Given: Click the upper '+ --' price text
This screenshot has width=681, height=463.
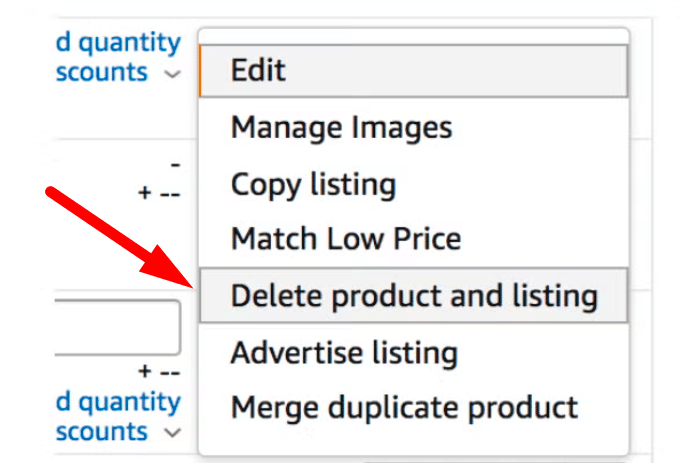Looking at the screenshot, I should (159, 192).
